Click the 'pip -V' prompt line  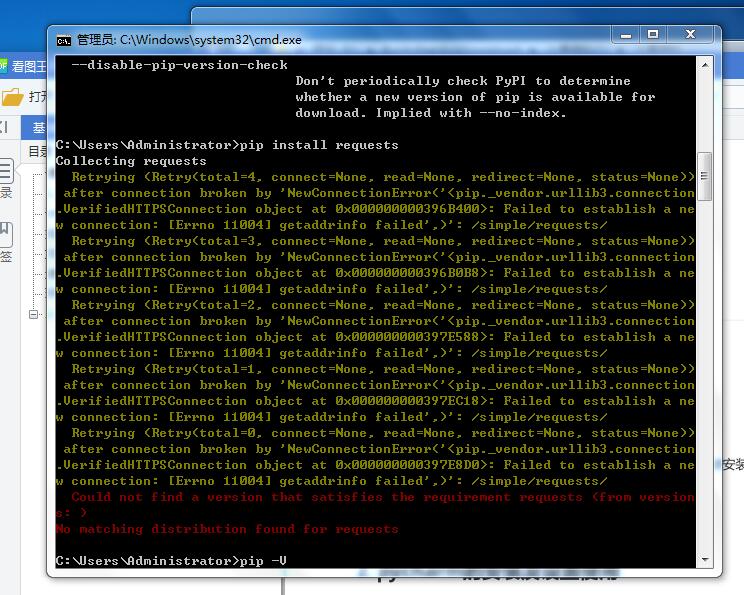click(171, 561)
